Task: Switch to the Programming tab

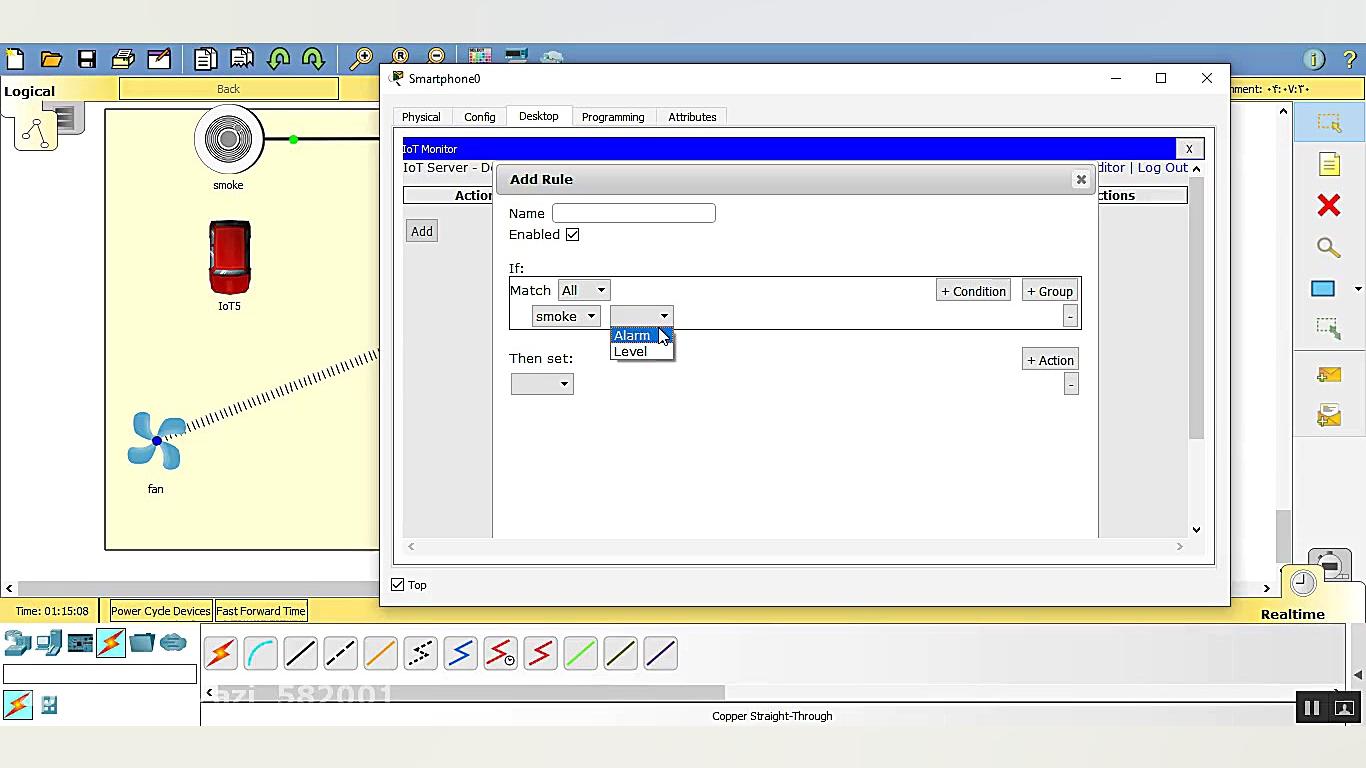Action: pos(613,117)
